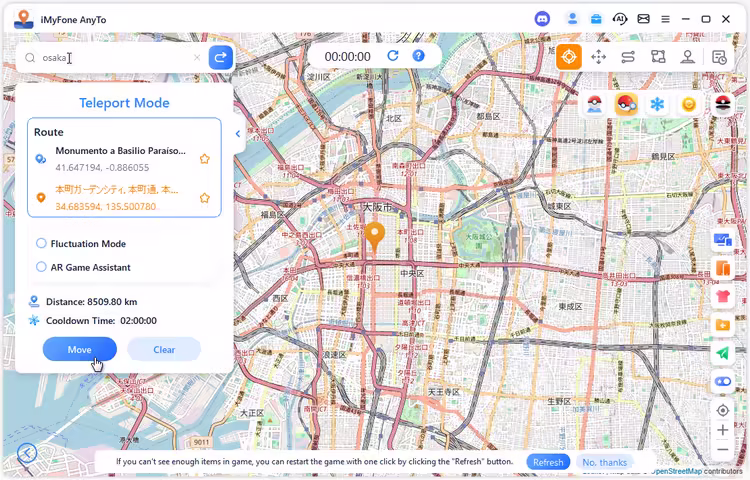Open the Pokéball trainer map icon

594,104
